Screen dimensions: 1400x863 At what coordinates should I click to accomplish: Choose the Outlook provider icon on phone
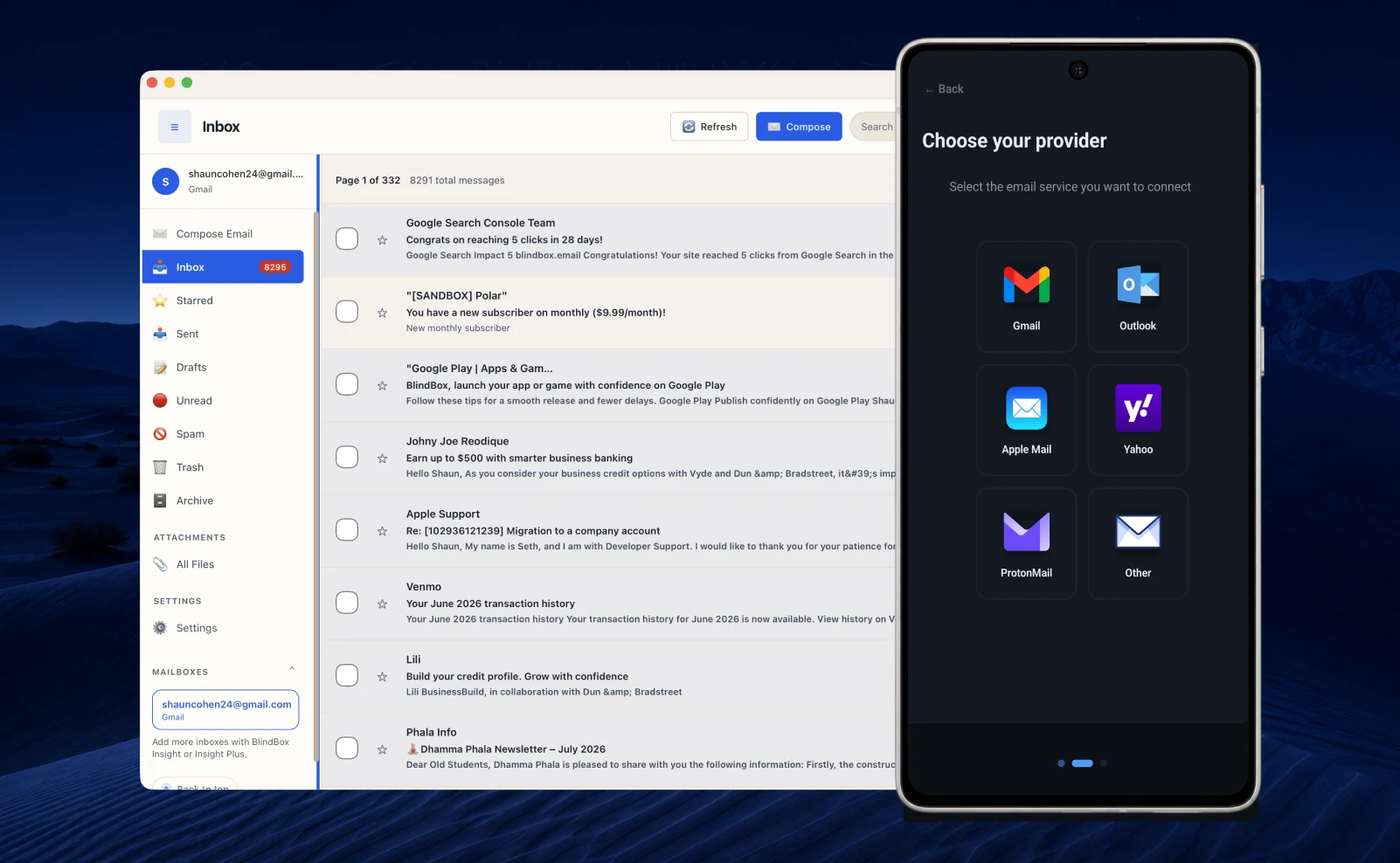[1138, 285]
